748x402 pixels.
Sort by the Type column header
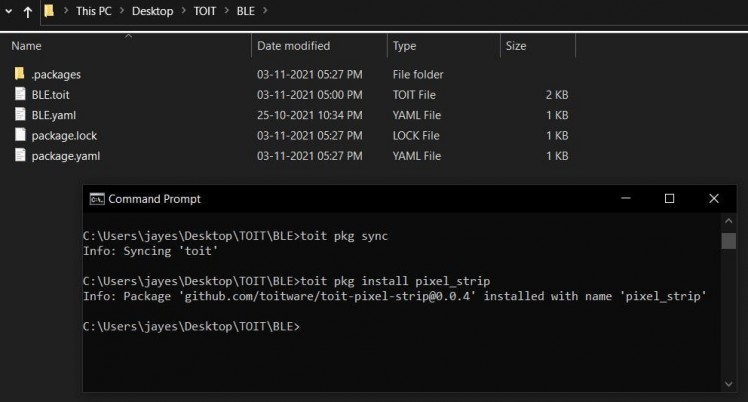405,46
